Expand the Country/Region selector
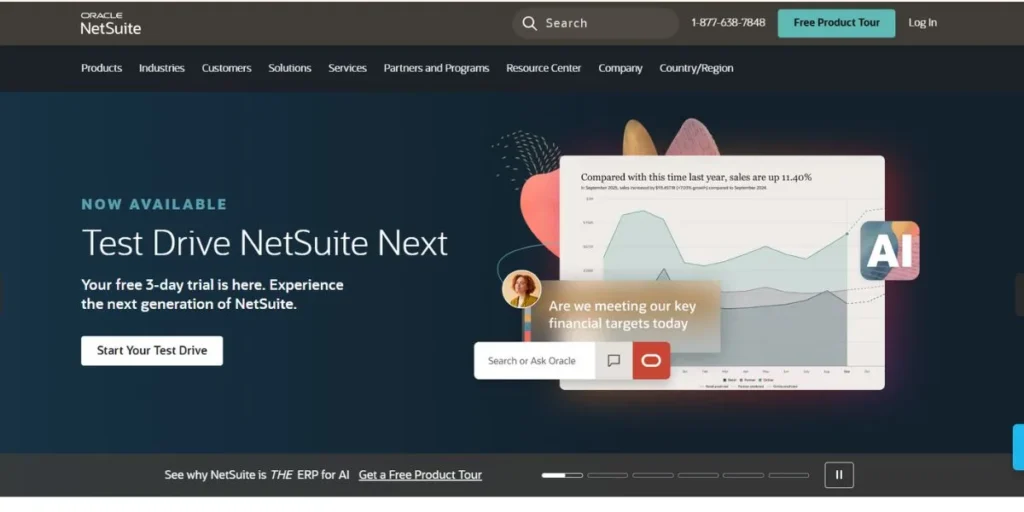 pyautogui.click(x=696, y=68)
